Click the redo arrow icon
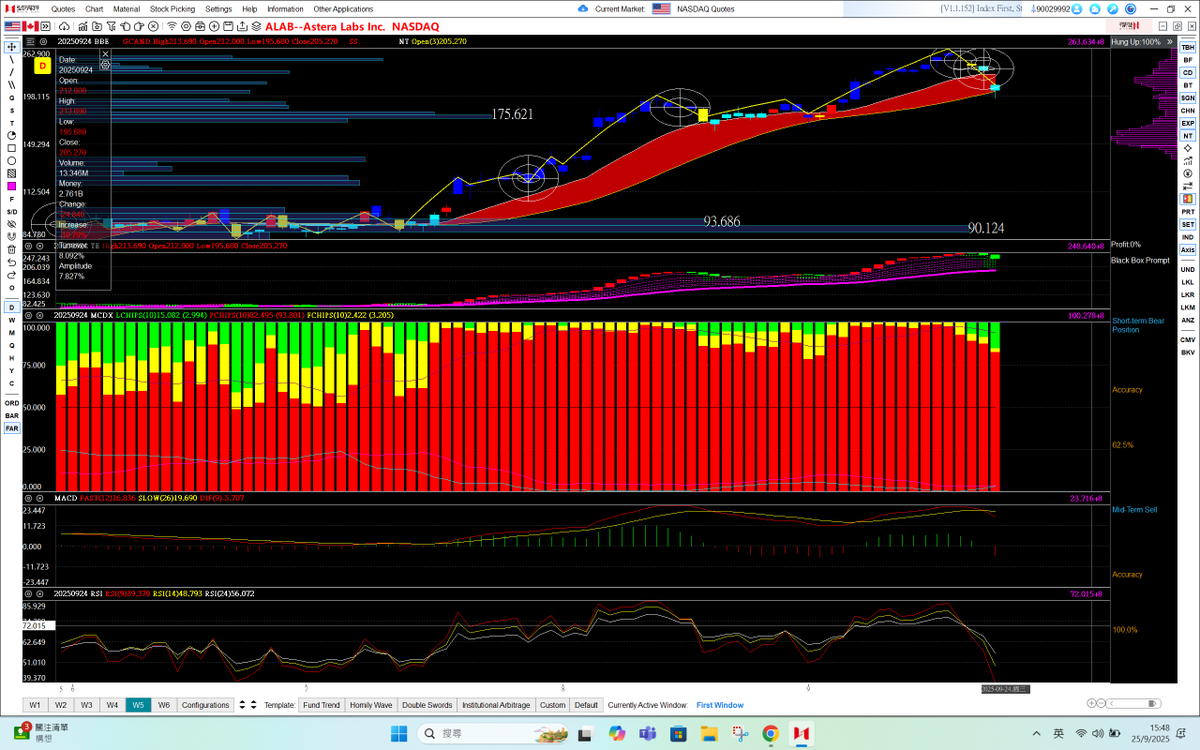 click(x=12, y=277)
